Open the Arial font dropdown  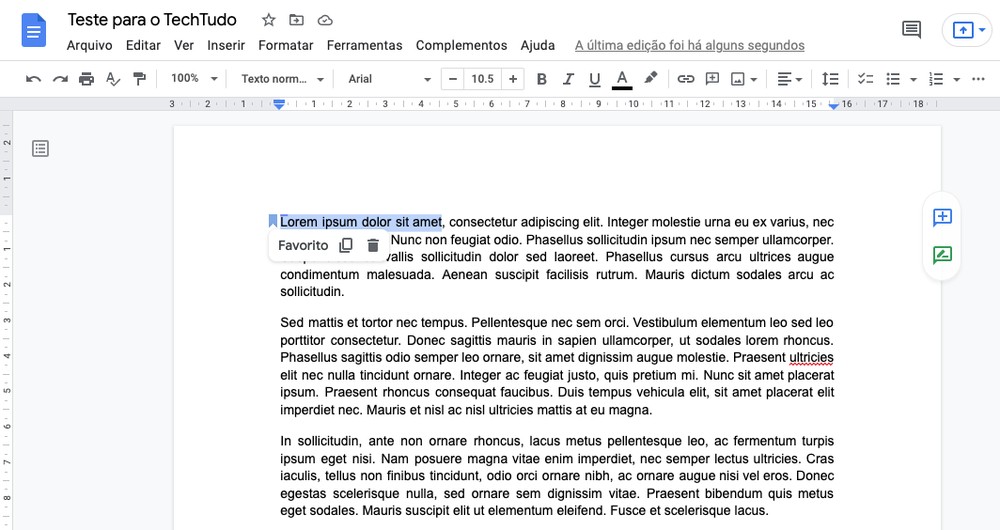pos(389,79)
